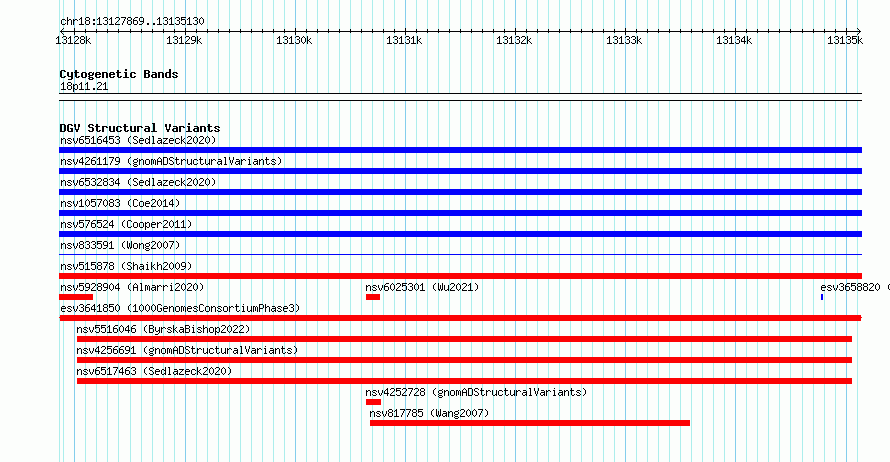Click the small red bar under nsv6025301
Screen dimensions: 890x462
[x=373, y=297]
